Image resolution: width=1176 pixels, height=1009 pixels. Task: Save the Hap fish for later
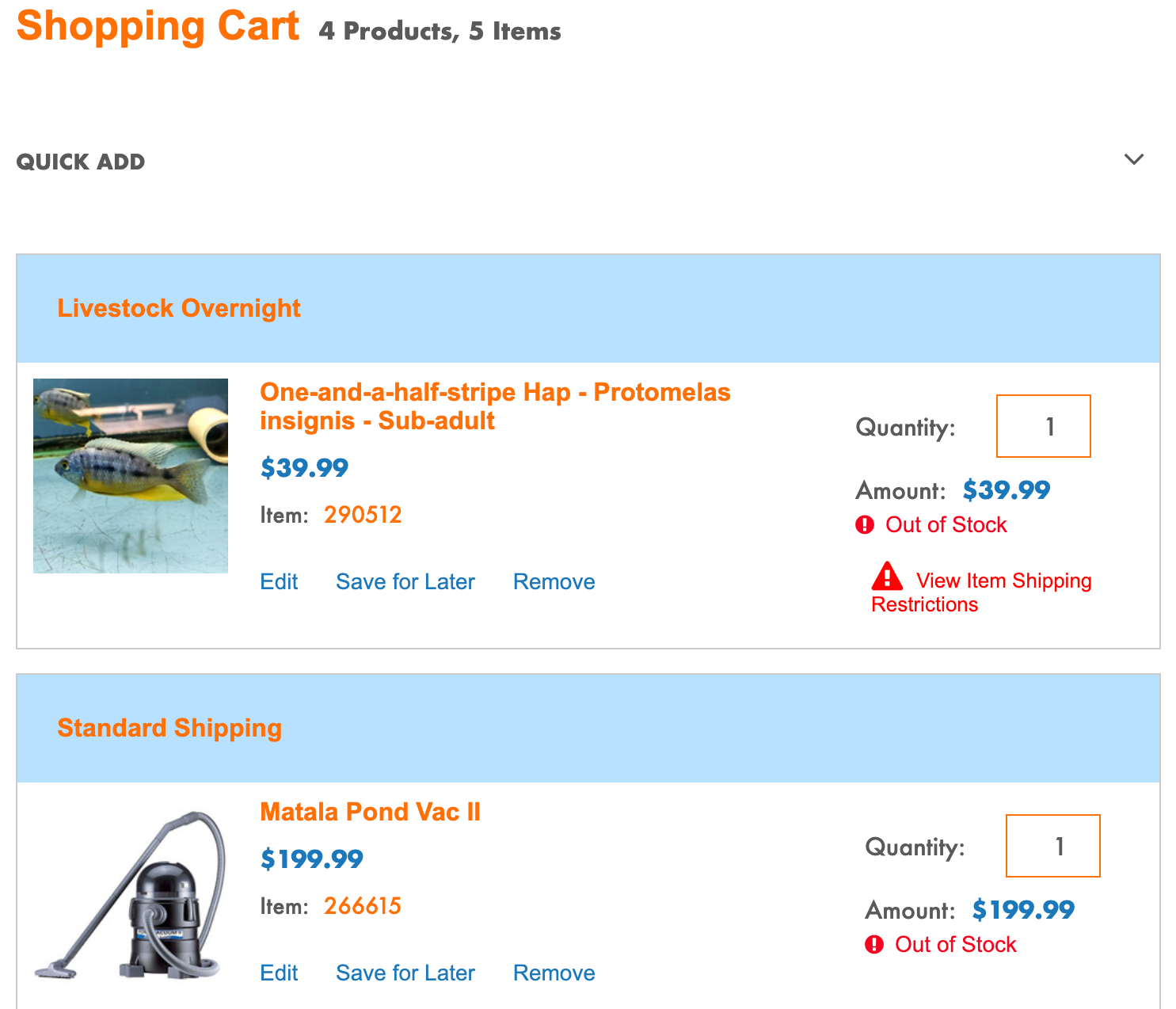405,581
